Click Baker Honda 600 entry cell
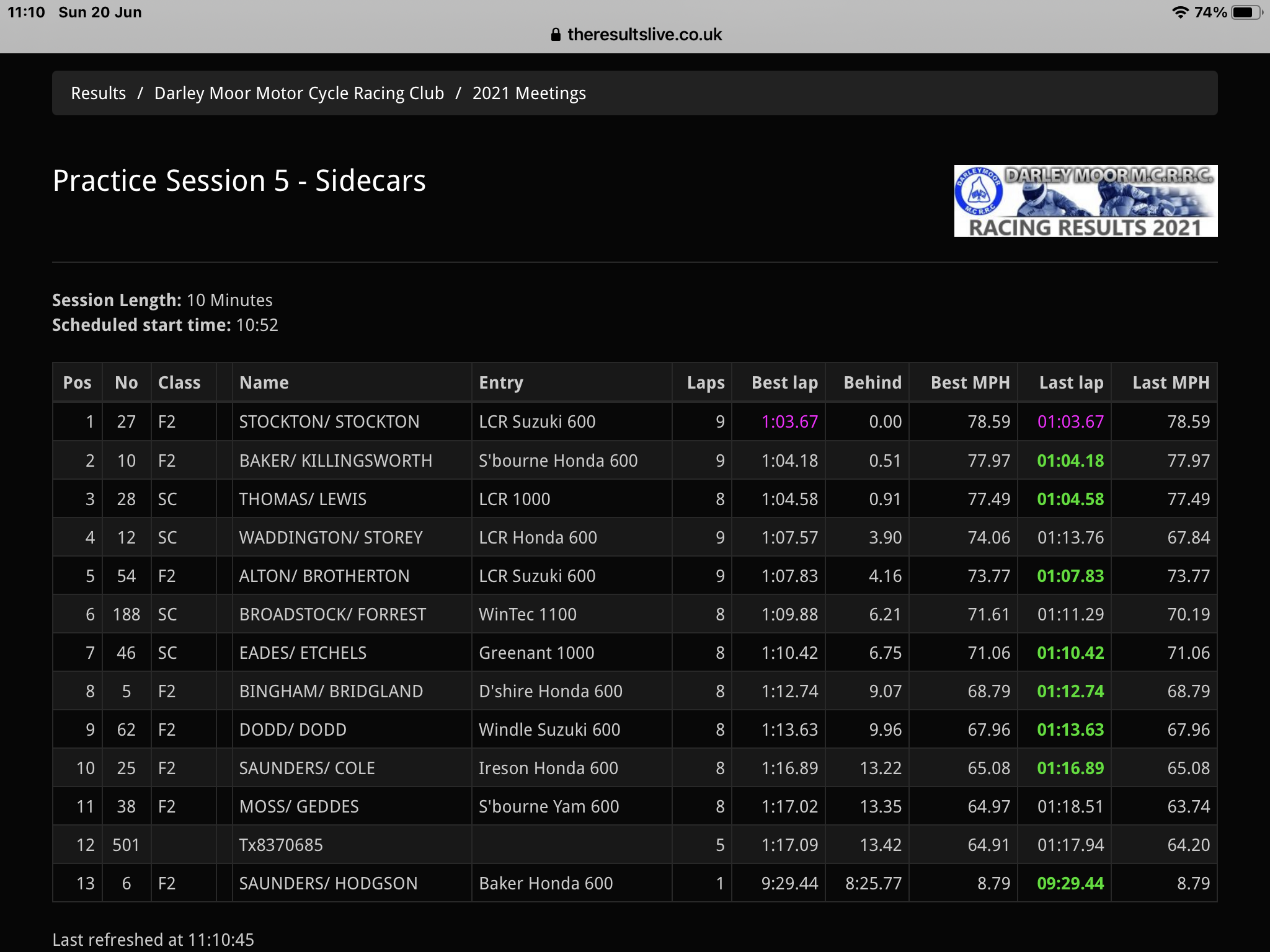This screenshot has width=1270, height=952. coord(572,883)
